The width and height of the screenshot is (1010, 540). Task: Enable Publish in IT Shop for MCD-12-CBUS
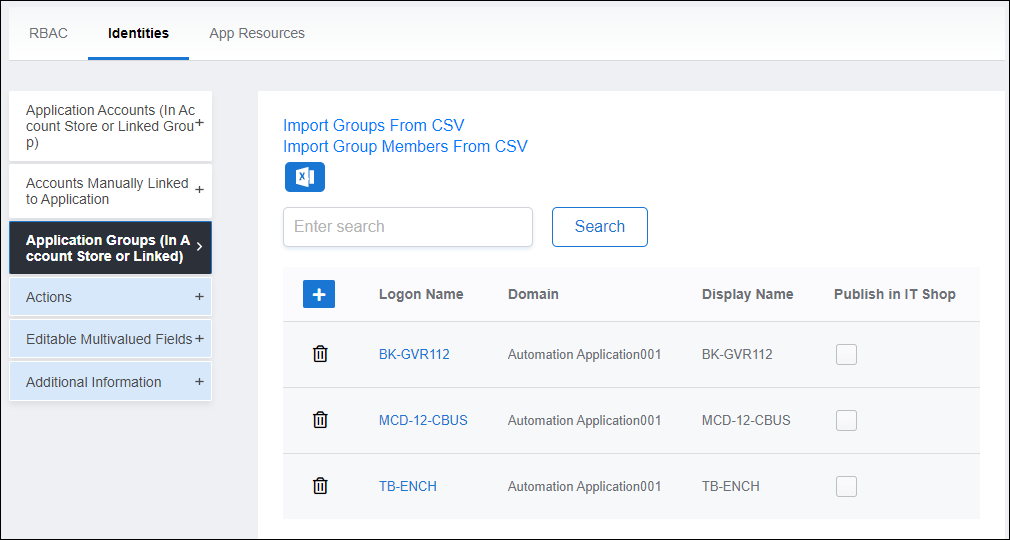pos(846,420)
